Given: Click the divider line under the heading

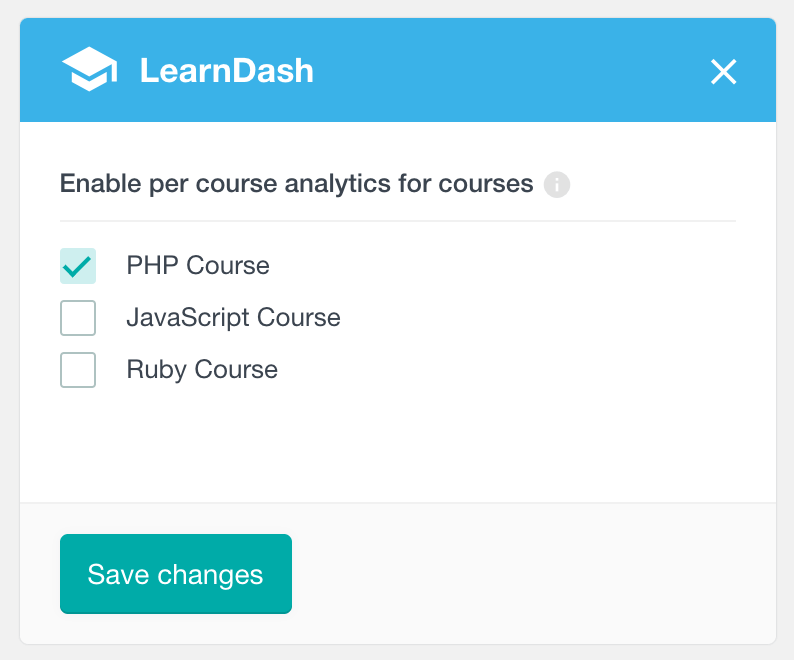Looking at the screenshot, I should 398,221.
